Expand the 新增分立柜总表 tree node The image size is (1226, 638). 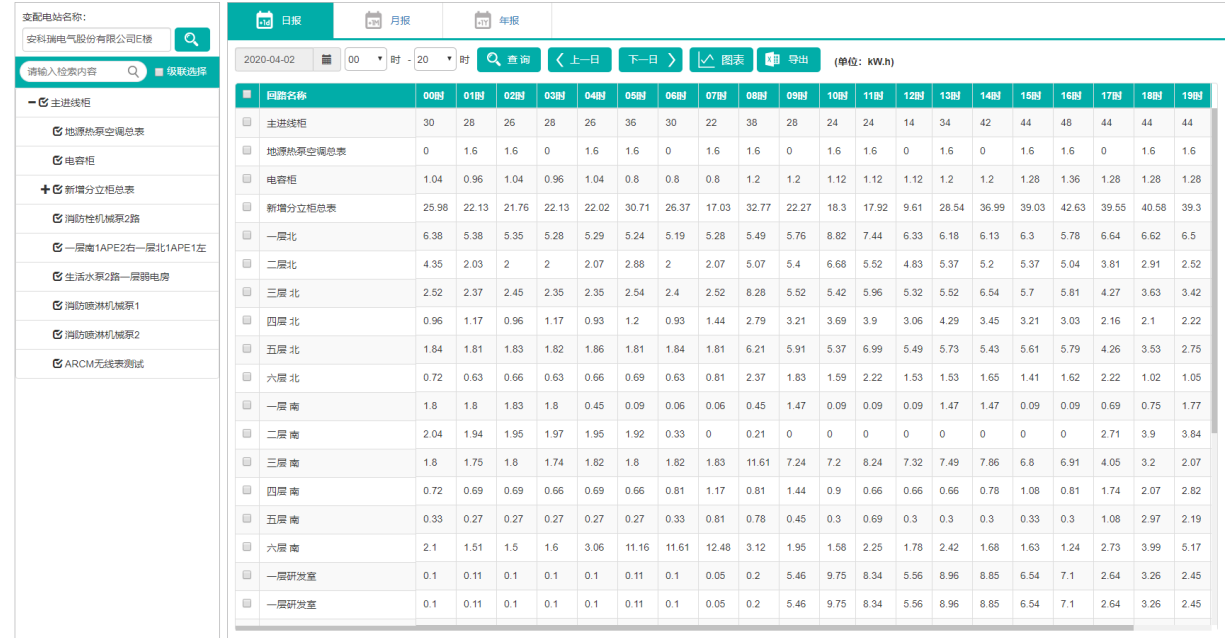click(45, 189)
